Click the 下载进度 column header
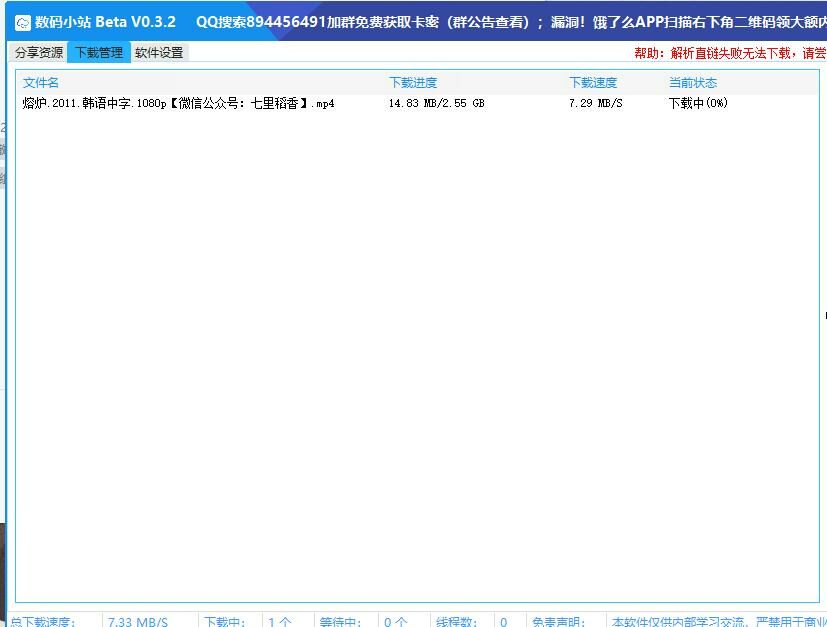Viewport: 827px width, 627px height. 413,83
